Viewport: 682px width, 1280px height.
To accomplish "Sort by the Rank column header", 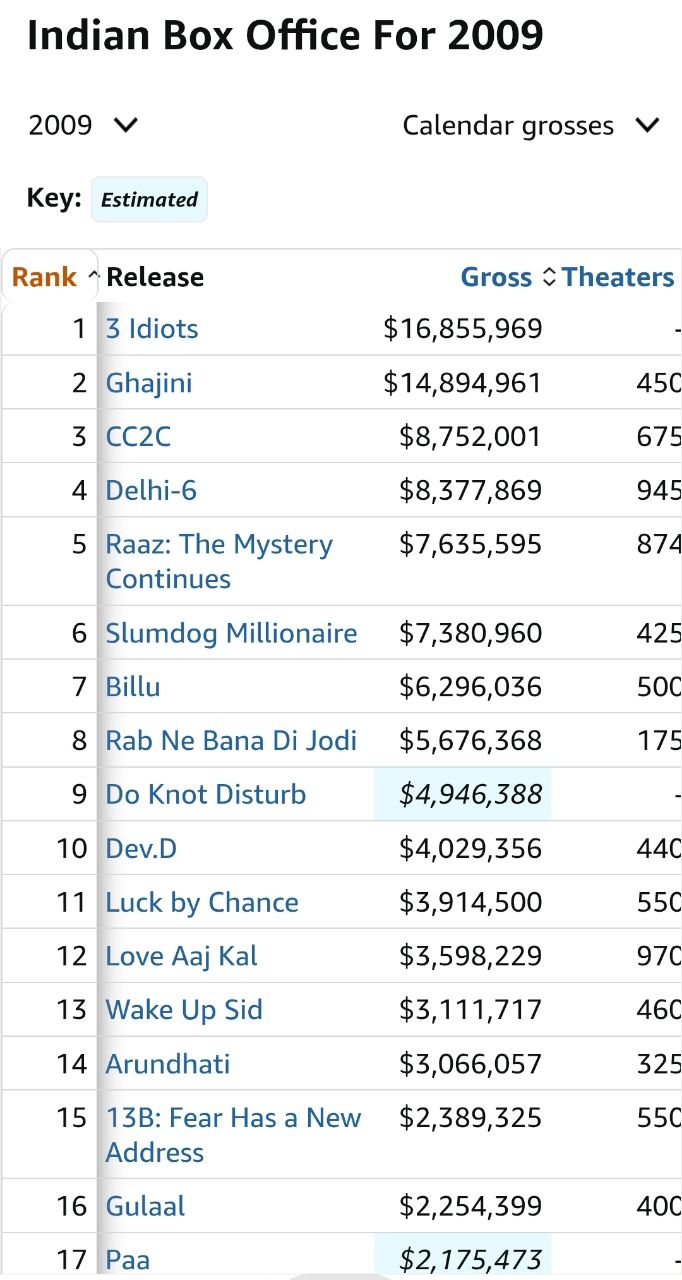I will pos(45,277).
